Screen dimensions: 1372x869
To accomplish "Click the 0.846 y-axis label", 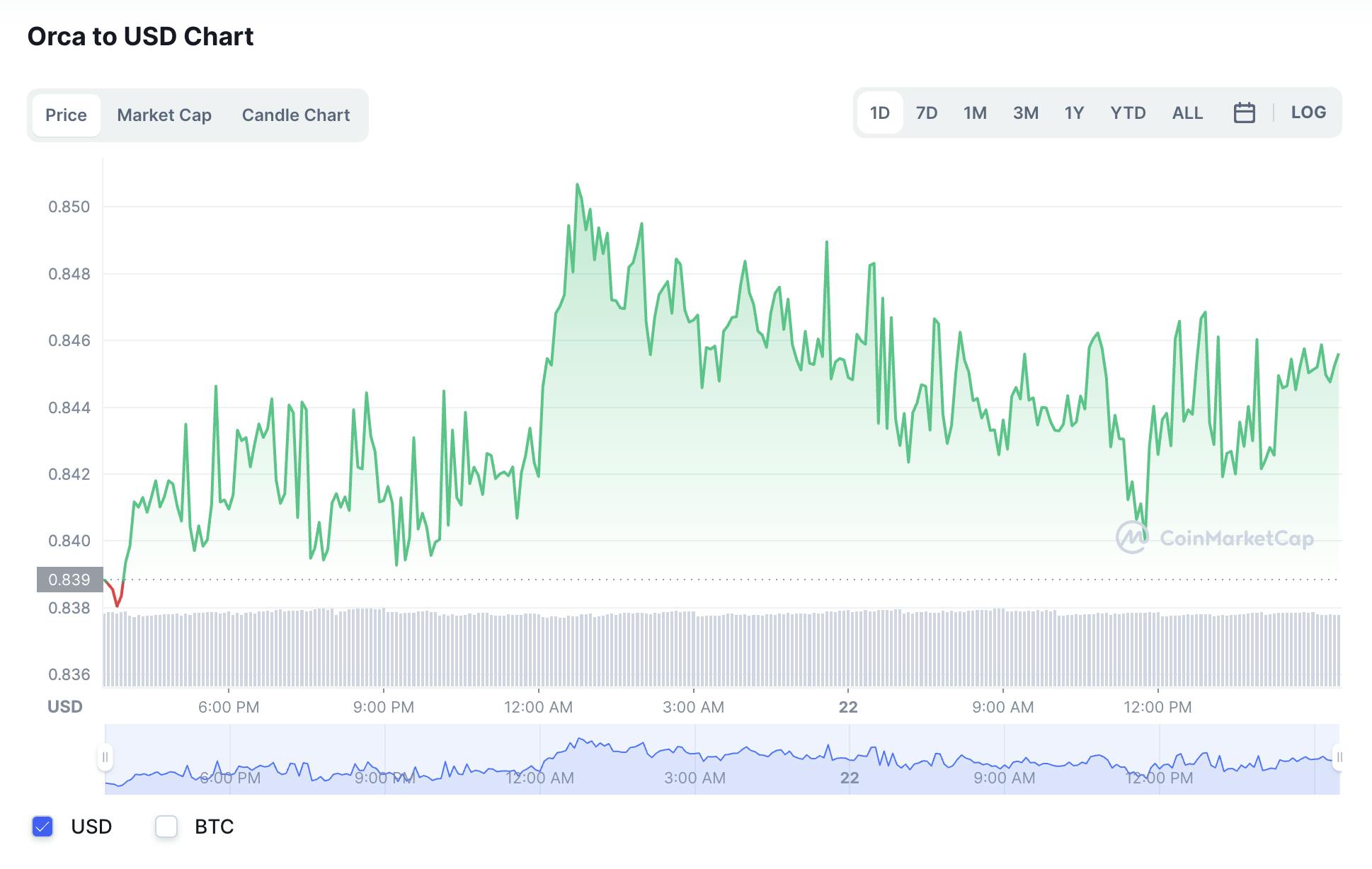I will (69, 340).
